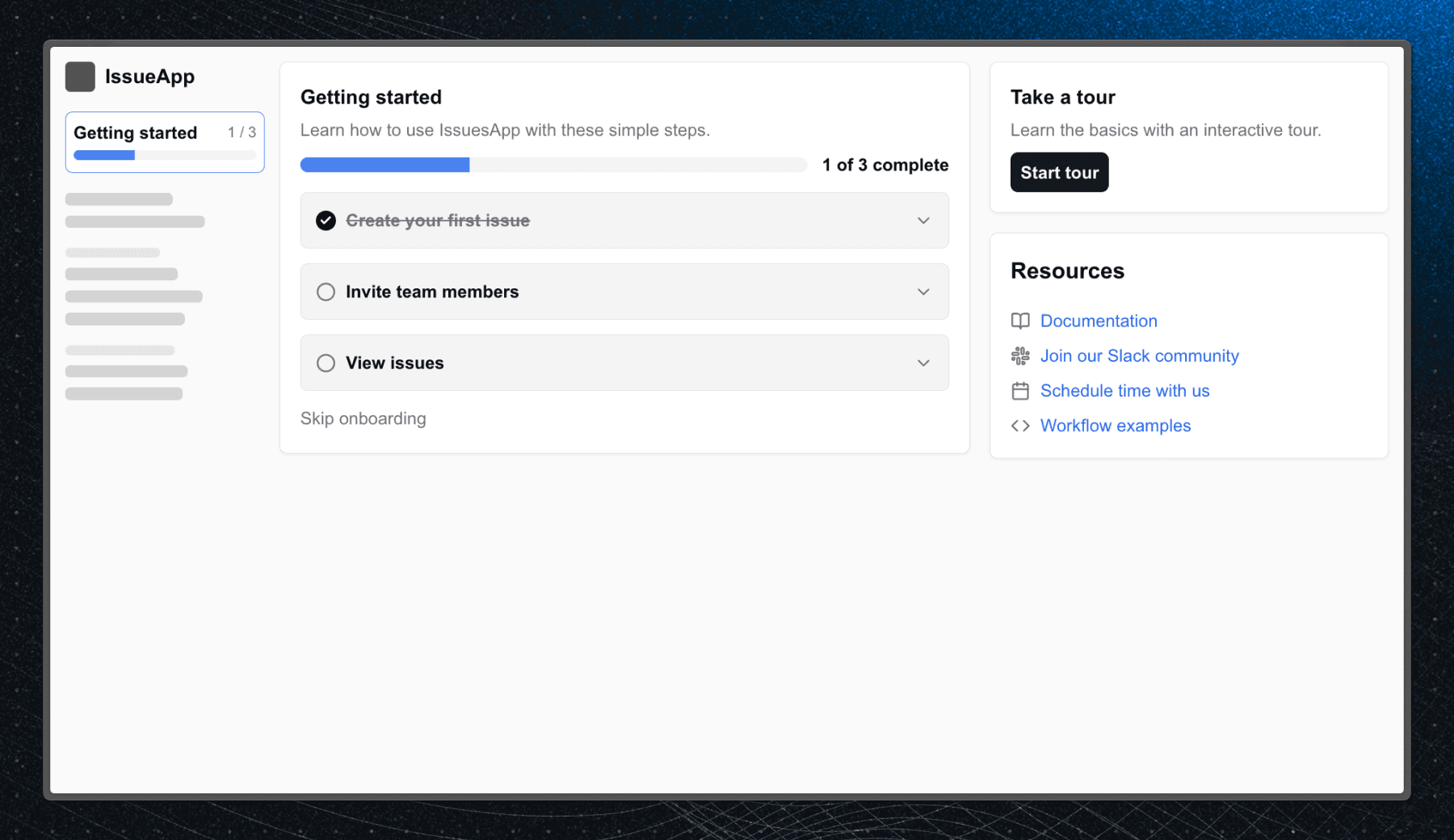Open Join our Slack community
The image size is (1454, 840).
pyautogui.click(x=1139, y=355)
